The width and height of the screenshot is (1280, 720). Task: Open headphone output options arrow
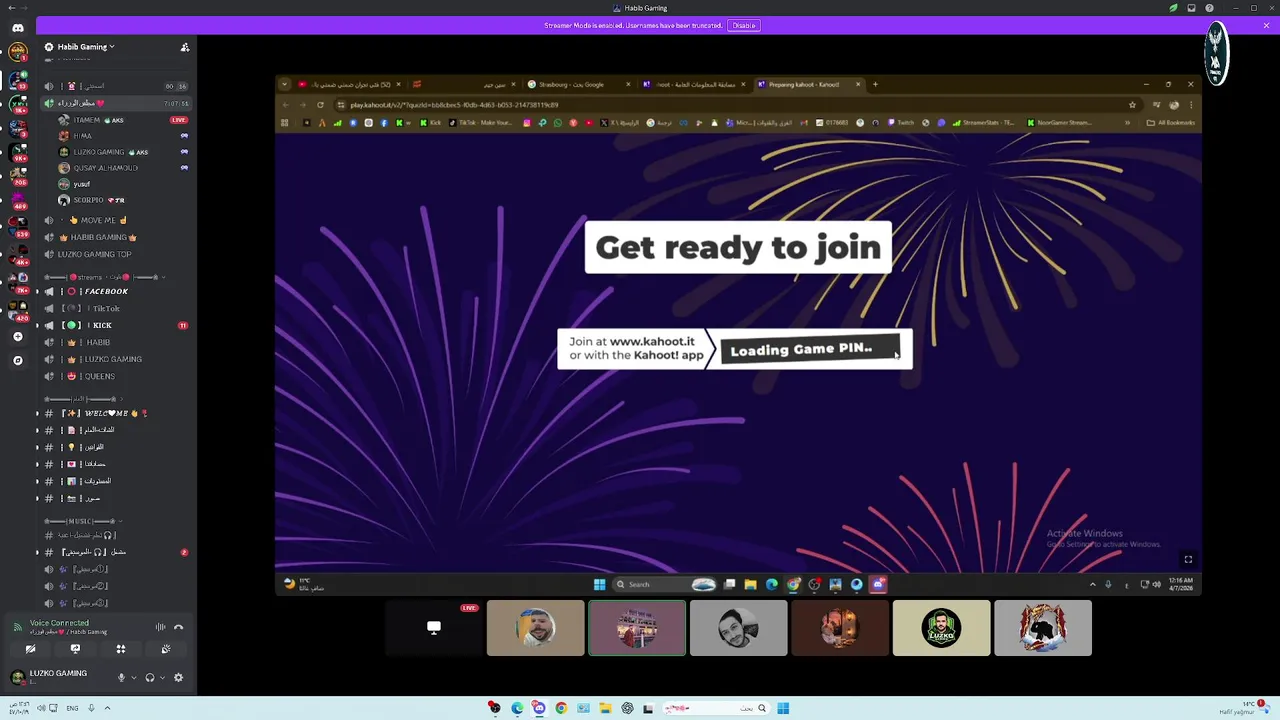(x=162, y=677)
